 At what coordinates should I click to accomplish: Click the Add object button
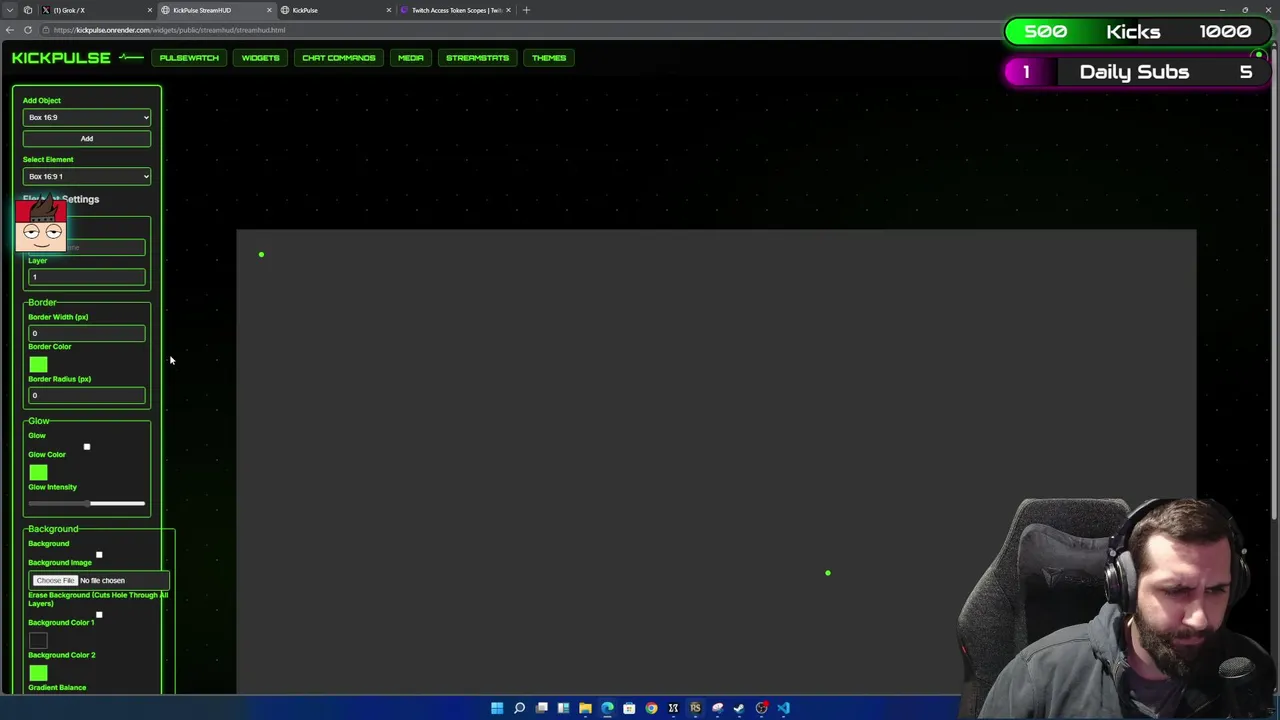(87, 139)
